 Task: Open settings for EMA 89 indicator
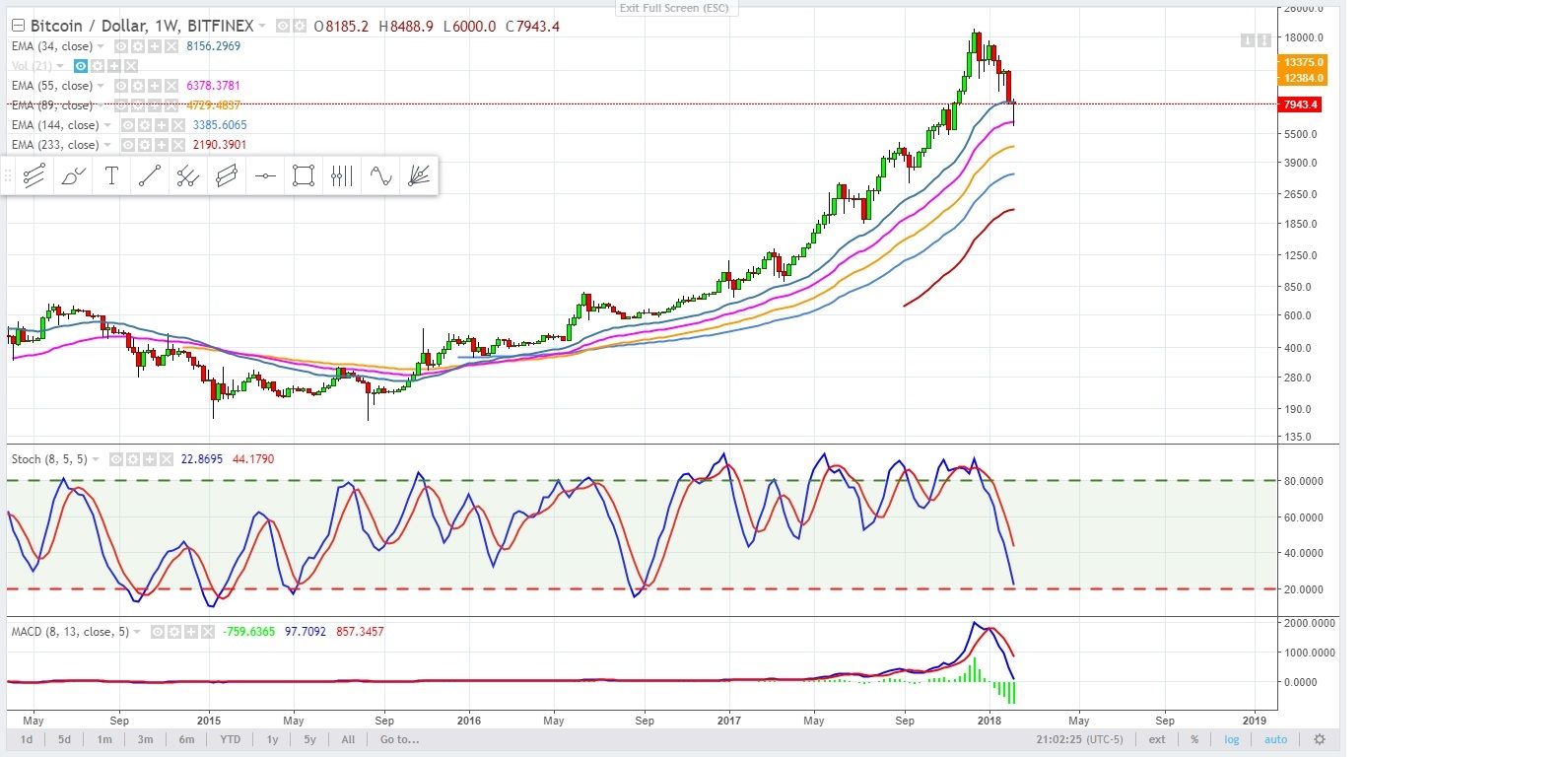(138, 105)
